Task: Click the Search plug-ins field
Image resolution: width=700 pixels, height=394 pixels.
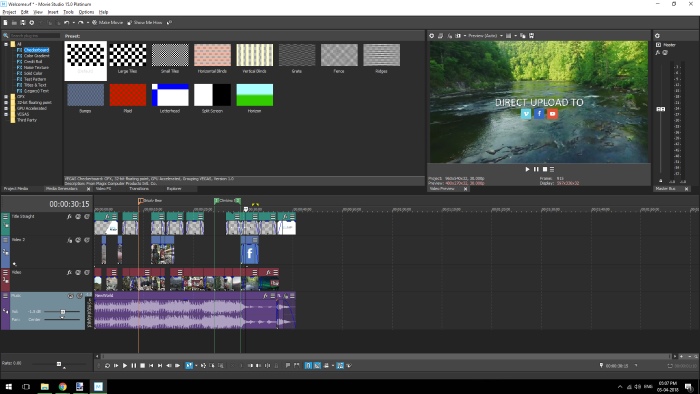Action: 35,35
